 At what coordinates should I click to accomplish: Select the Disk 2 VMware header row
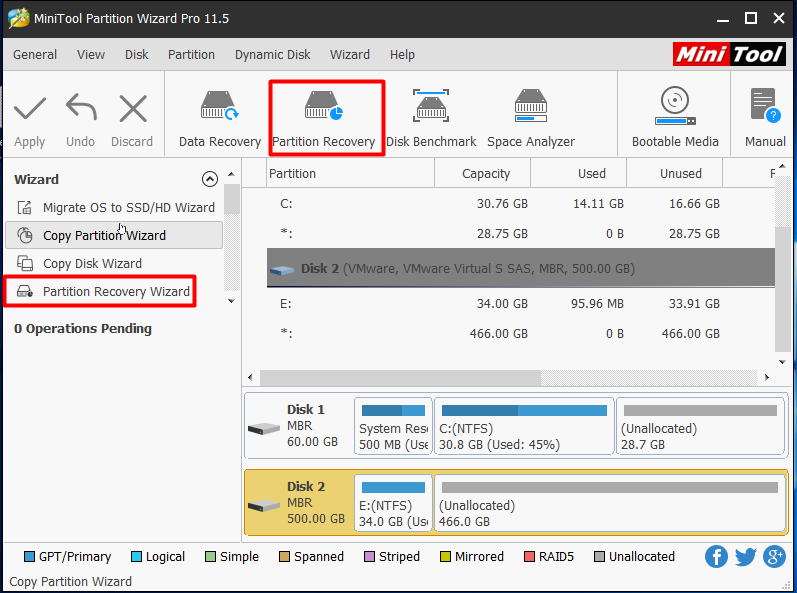[x=521, y=268]
